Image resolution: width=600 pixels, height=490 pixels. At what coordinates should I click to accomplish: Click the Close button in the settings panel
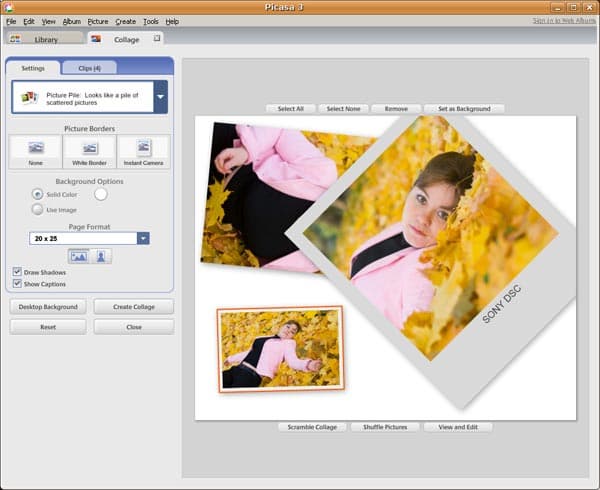click(x=134, y=327)
